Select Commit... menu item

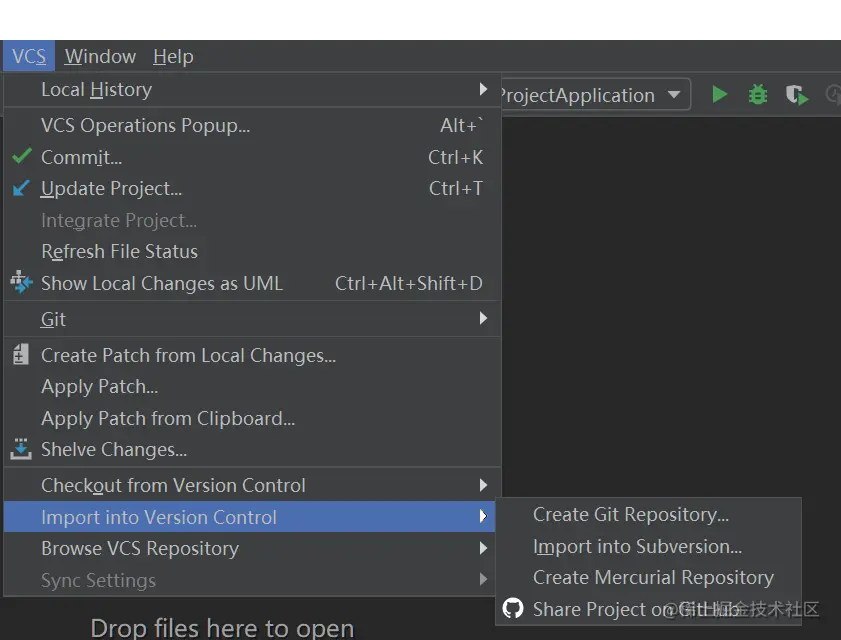(x=252, y=157)
